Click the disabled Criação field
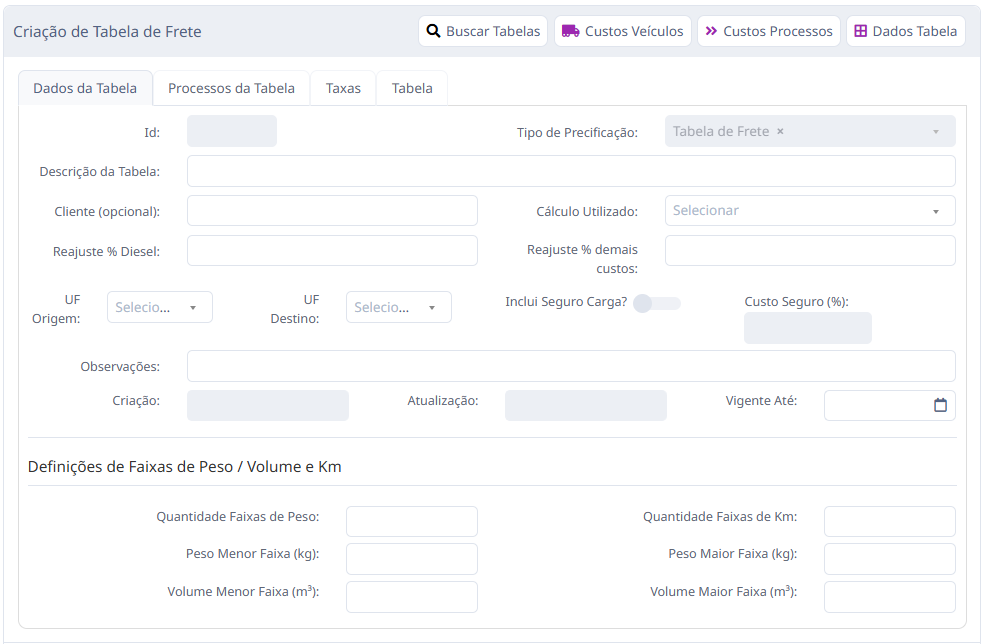Viewport: 982px width, 644px height. (x=268, y=405)
